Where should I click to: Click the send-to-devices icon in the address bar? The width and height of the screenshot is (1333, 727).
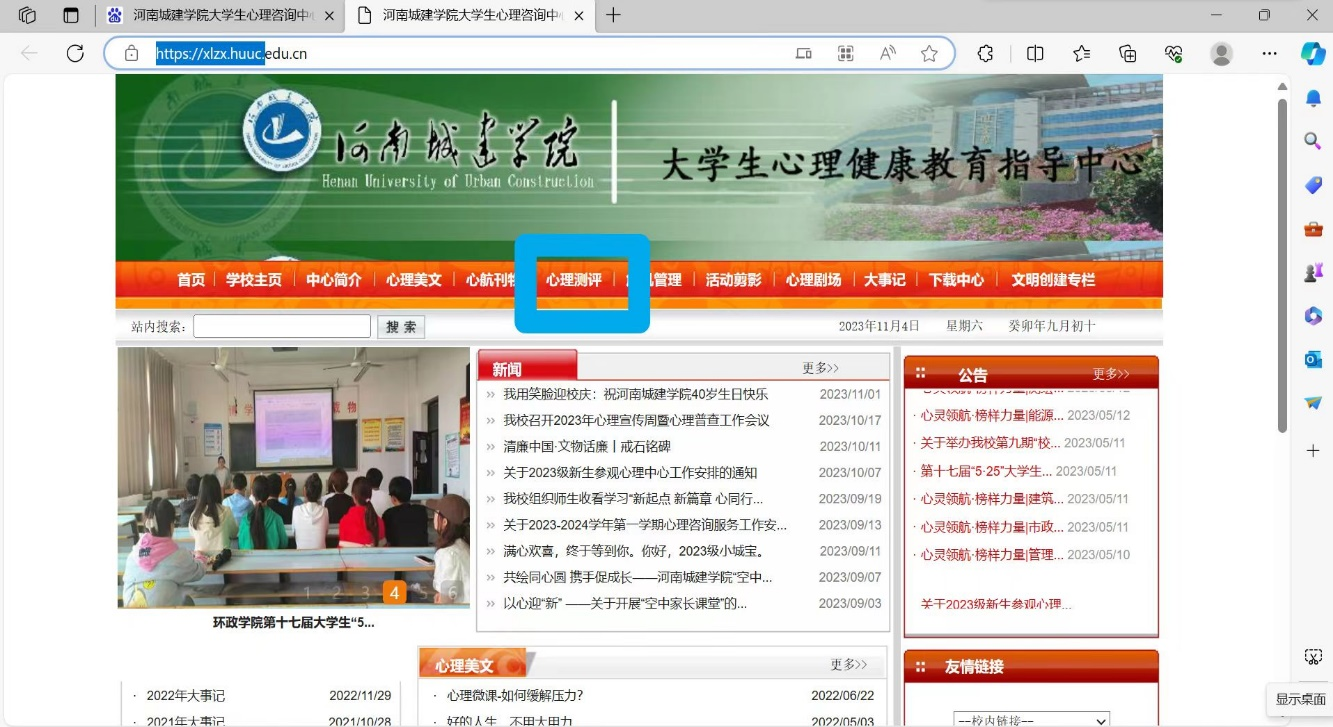coord(804,54)
